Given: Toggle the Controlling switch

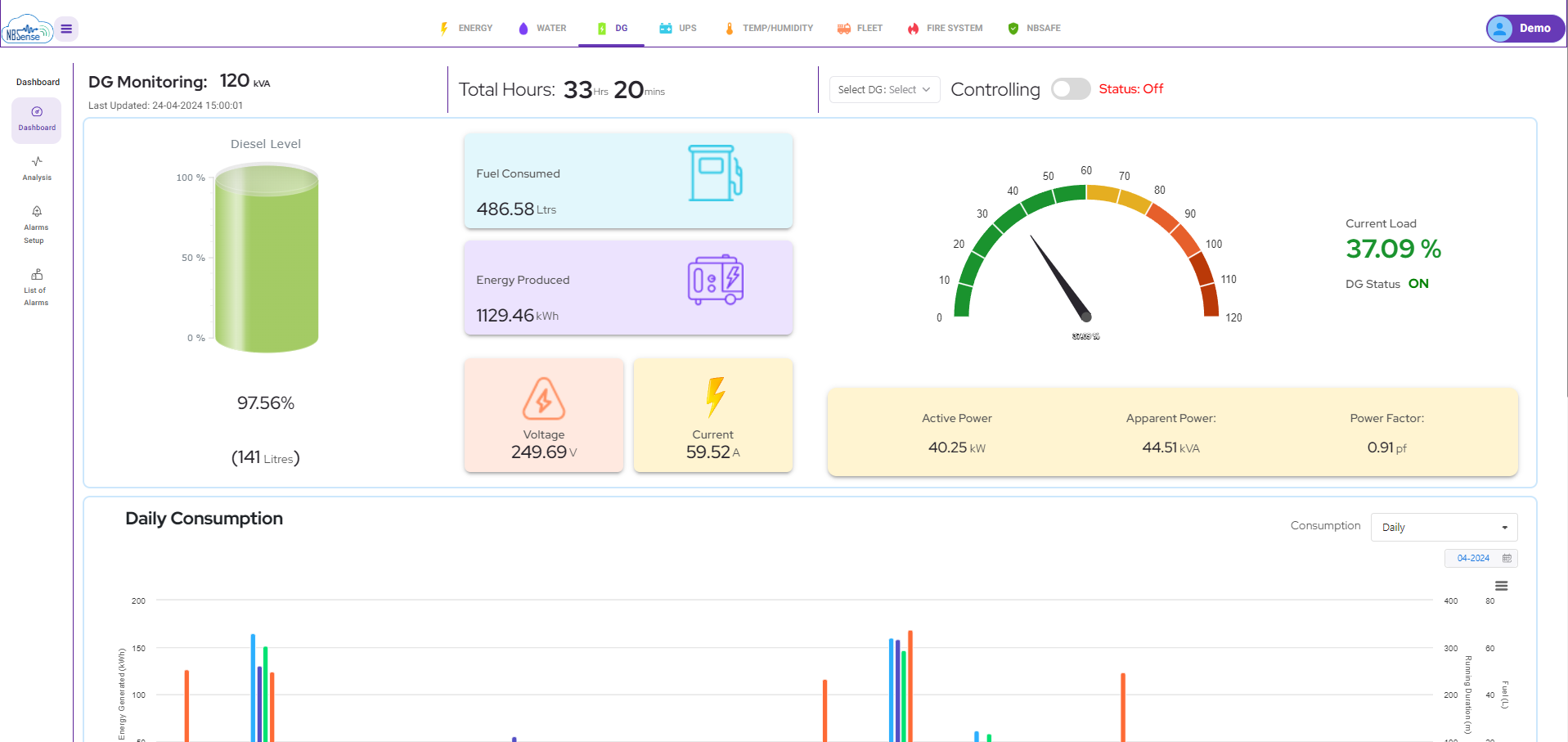Looking at the screenshot, I should point(1071,88).
